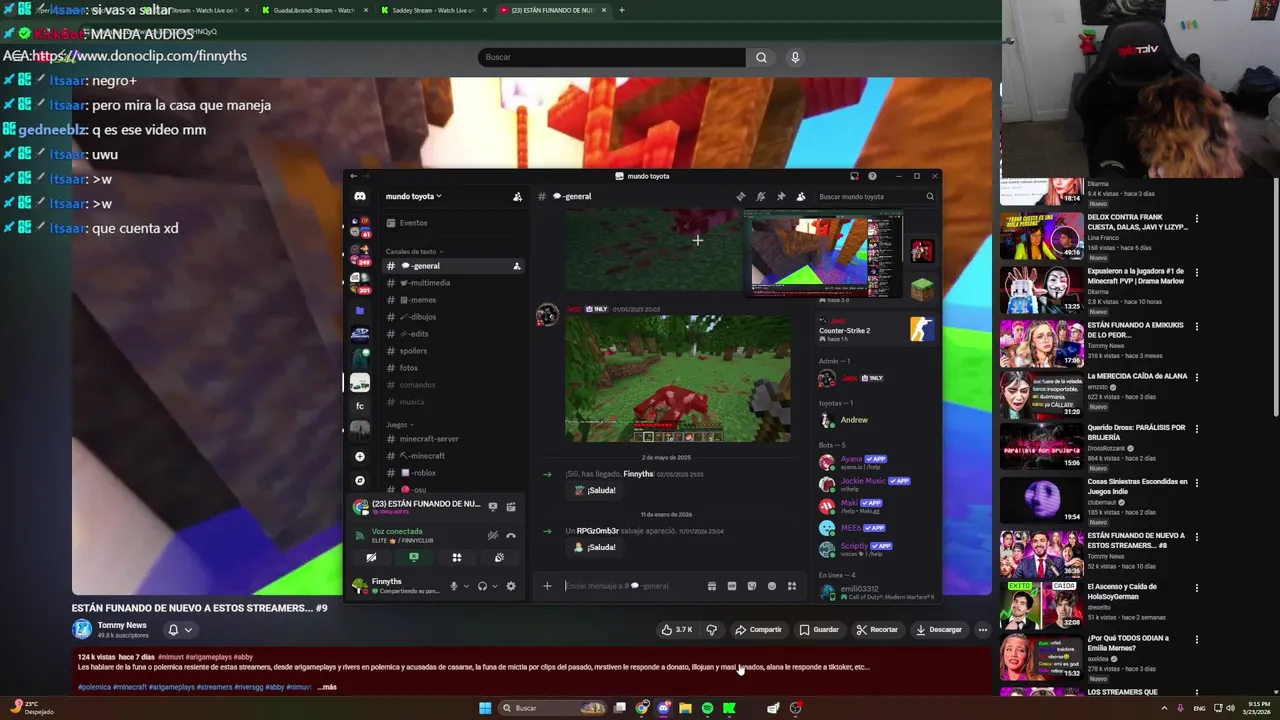The image size is (1280, 720).
Task: Open the Discord server folder icon
Action: pyautogui.click(x=360, y=311)
